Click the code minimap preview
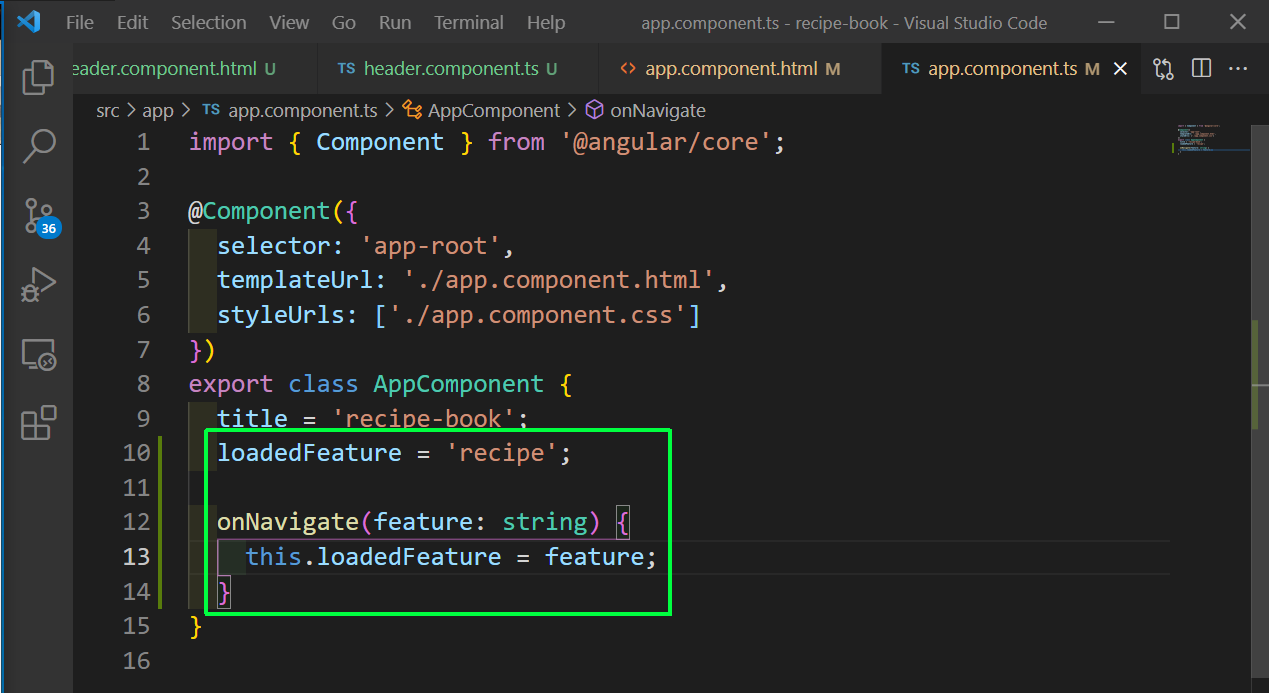 click(x=1210, y=140)
